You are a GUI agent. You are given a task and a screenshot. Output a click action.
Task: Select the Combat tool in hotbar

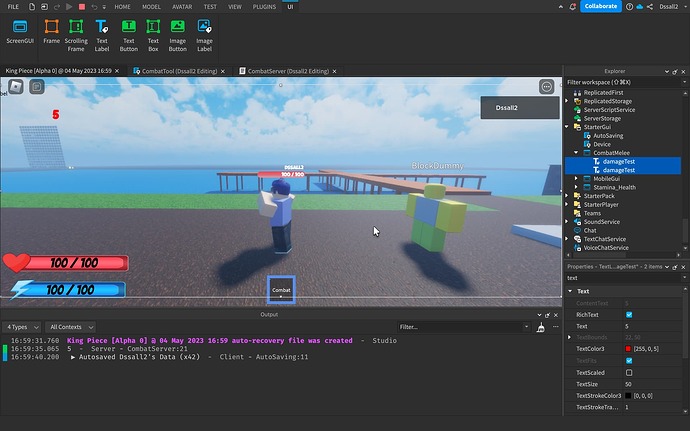(x=281, y=290)
